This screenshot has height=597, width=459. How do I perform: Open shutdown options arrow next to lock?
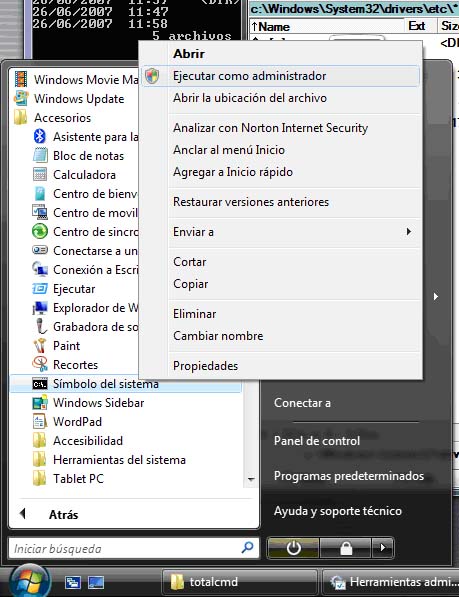(x=382, y=548)
